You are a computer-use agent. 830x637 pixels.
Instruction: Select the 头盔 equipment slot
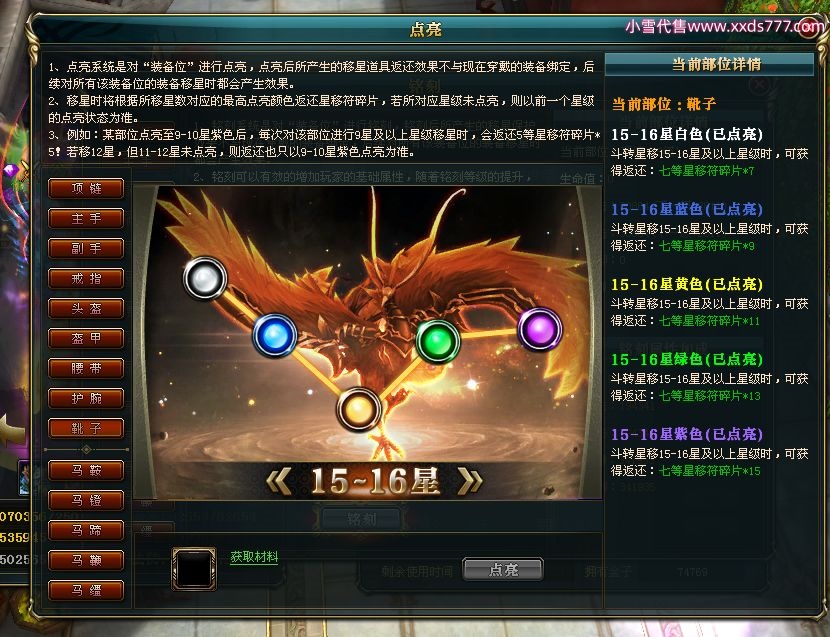[x=86, y=308]
